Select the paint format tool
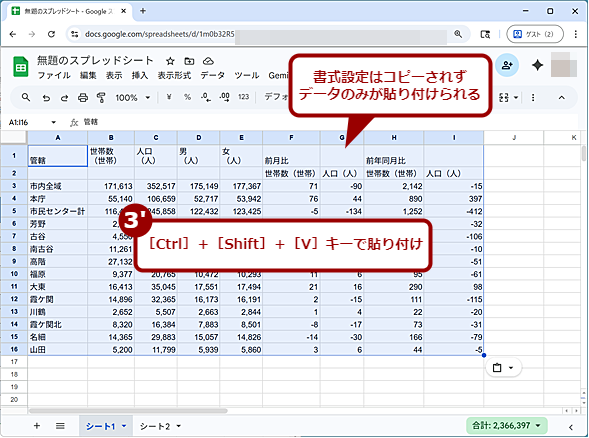 pyautogui.click(x=101, y=98)
